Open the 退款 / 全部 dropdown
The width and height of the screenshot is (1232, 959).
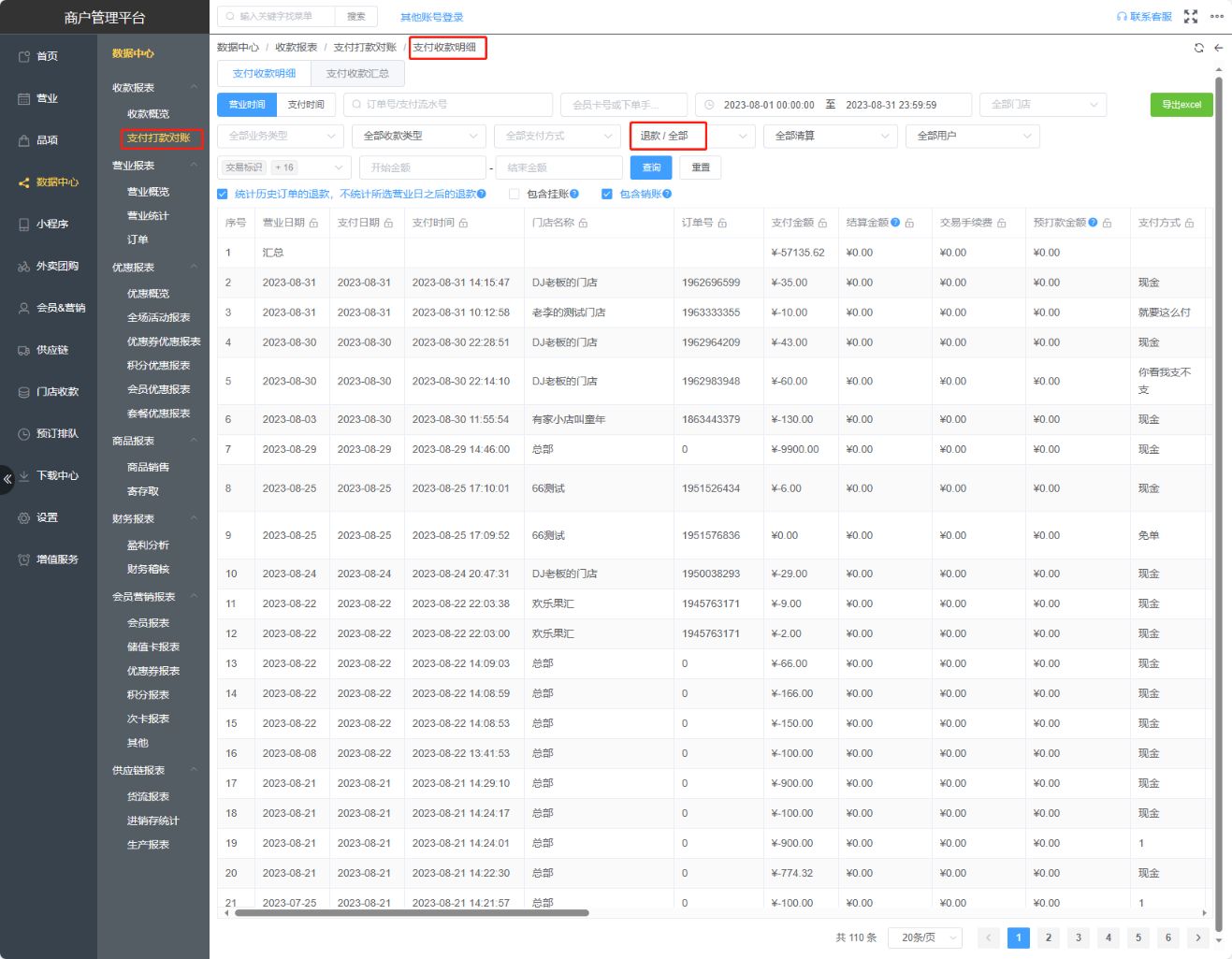coord(692,136)
